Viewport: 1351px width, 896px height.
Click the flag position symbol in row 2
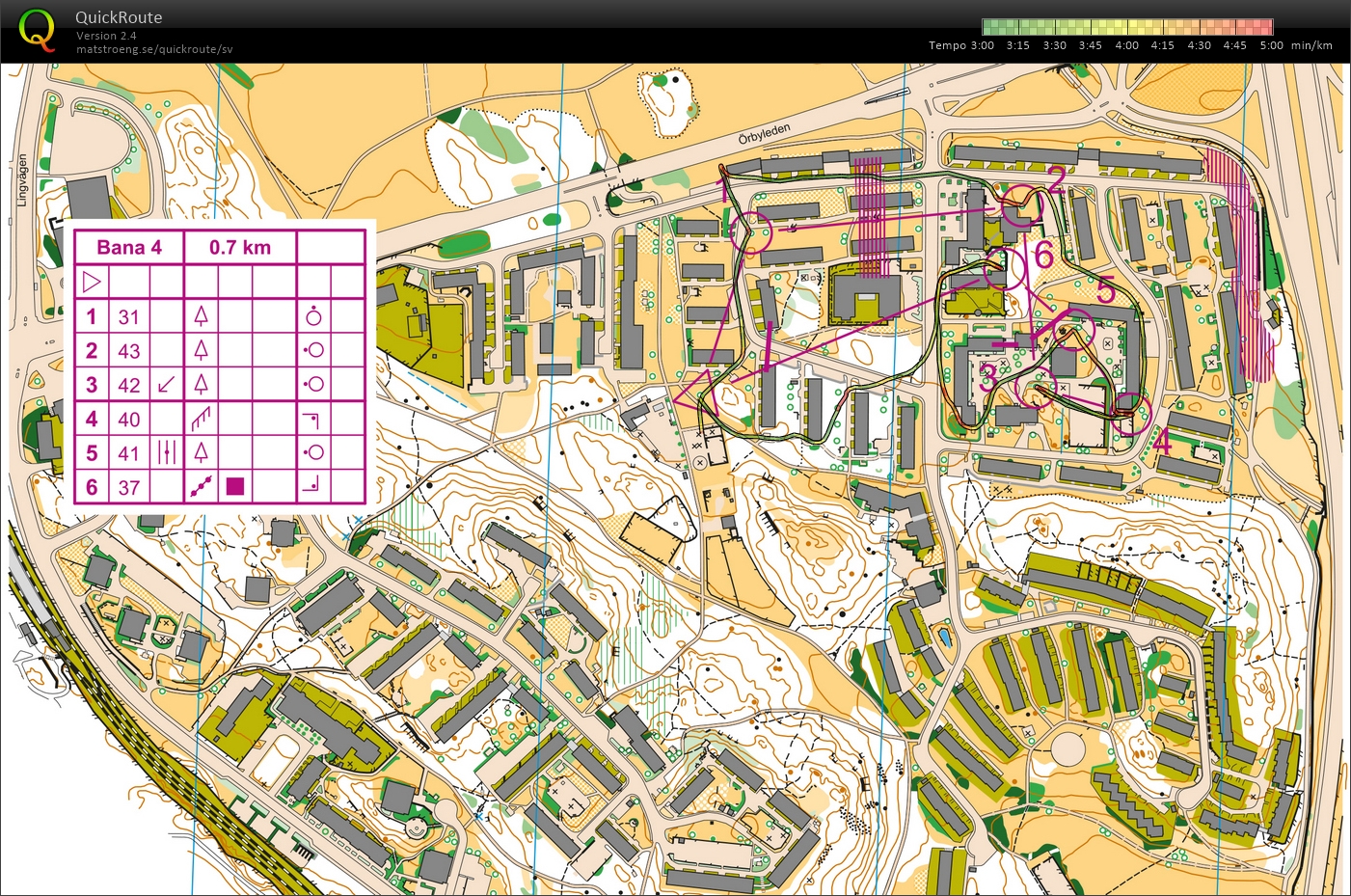click(312, 350)
